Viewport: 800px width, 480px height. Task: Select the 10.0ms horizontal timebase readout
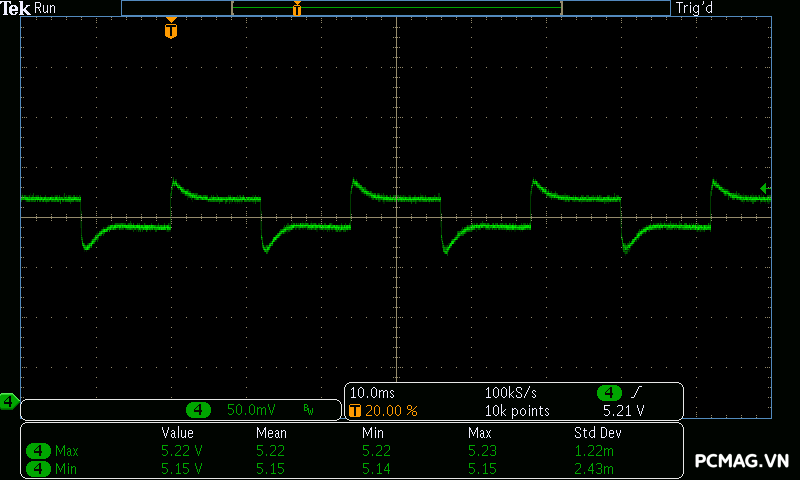coord(372,393)
